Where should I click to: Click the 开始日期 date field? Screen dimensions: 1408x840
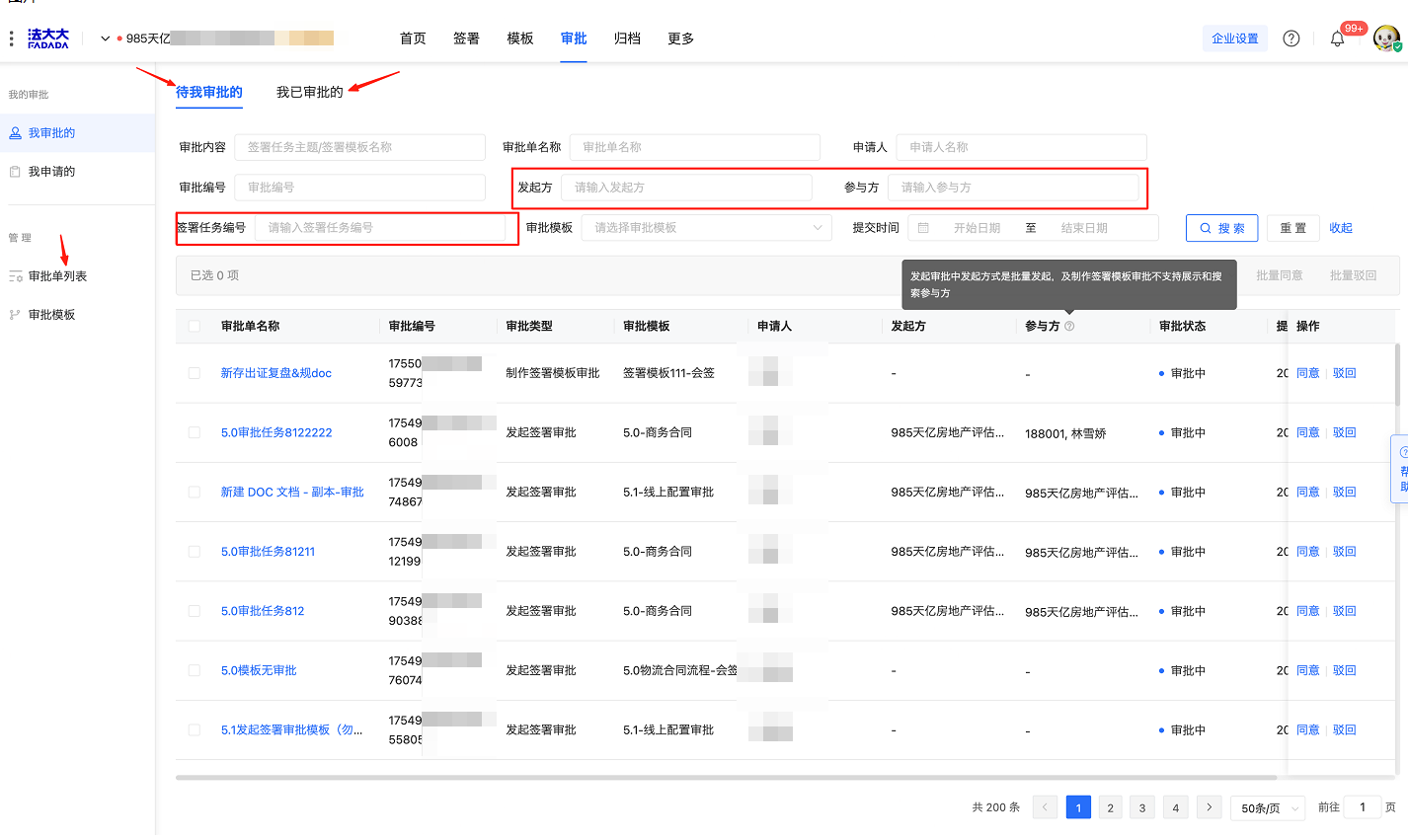coord(977,228)
